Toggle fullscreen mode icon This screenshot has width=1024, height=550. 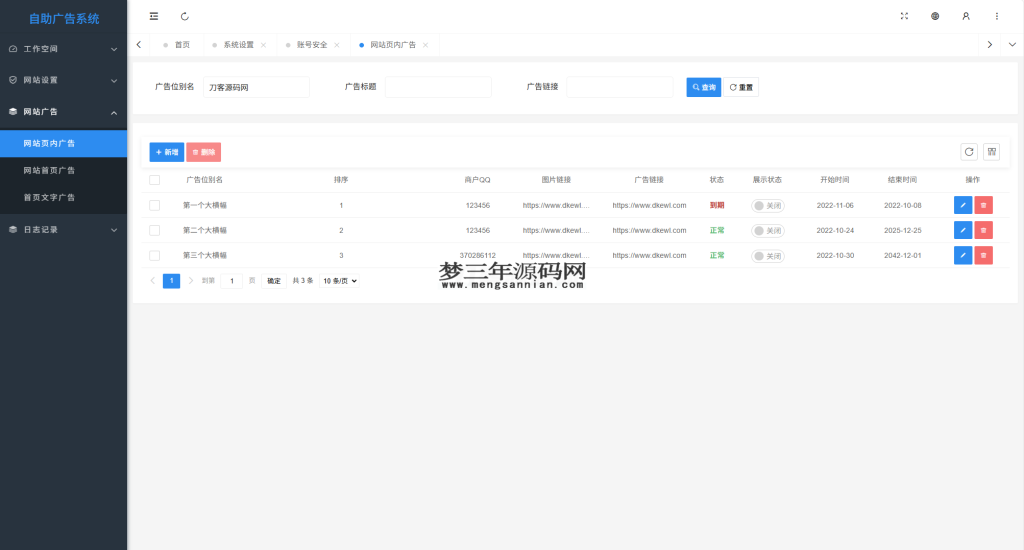pyautogui.click(x=904, y=16)
